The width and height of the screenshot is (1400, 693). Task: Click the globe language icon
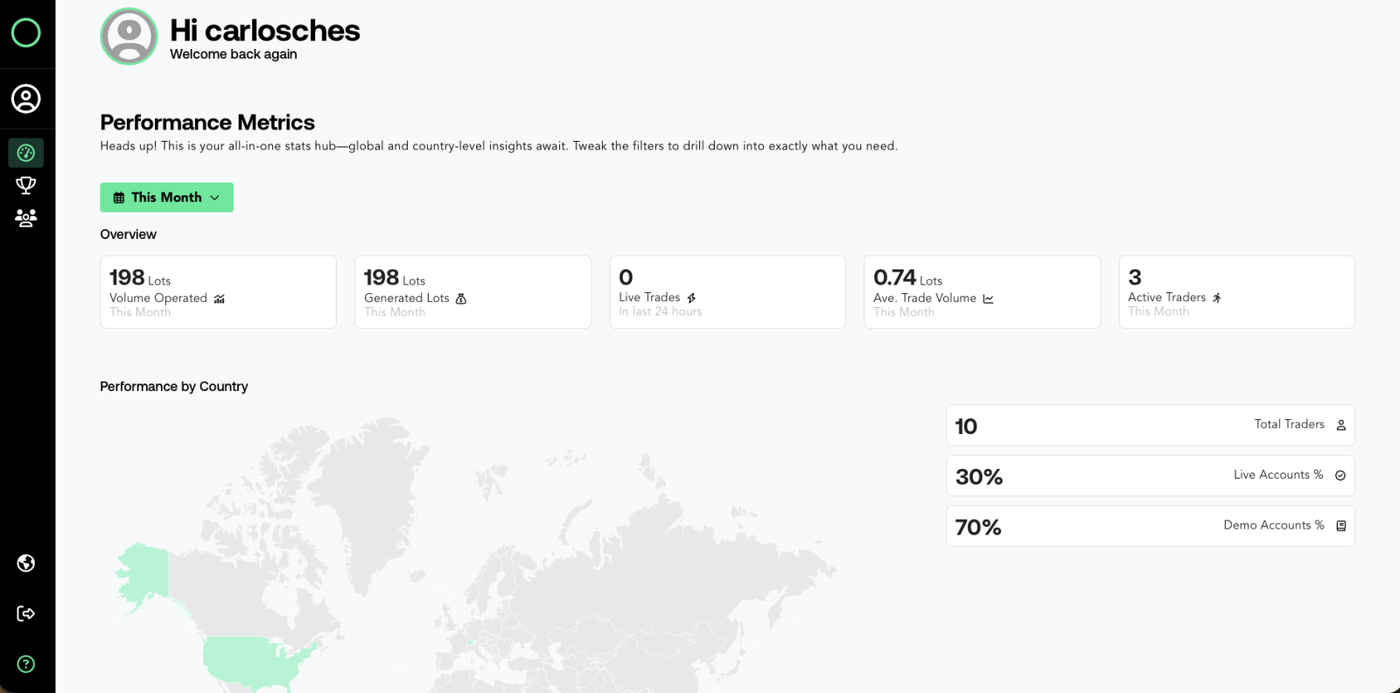[x=26, y=563]
